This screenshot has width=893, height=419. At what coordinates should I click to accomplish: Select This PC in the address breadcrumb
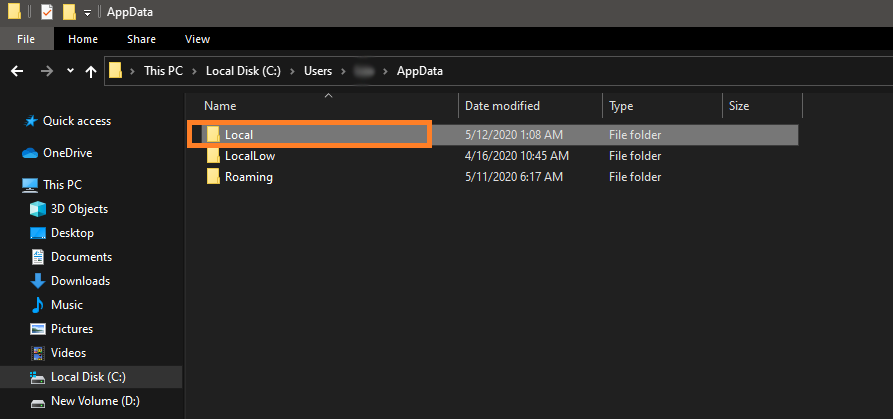coord(163,71)
